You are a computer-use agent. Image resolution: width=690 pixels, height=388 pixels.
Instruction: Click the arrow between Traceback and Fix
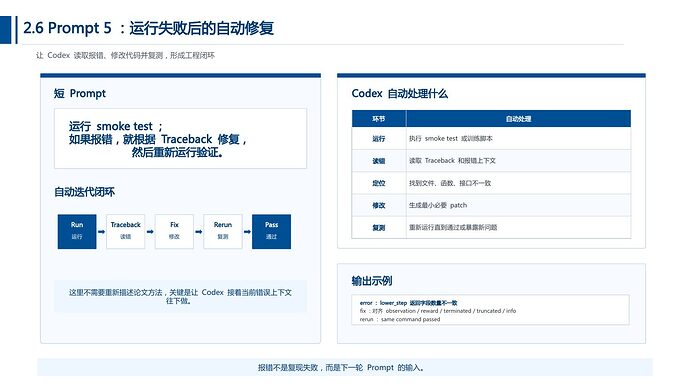click(150, 232)
